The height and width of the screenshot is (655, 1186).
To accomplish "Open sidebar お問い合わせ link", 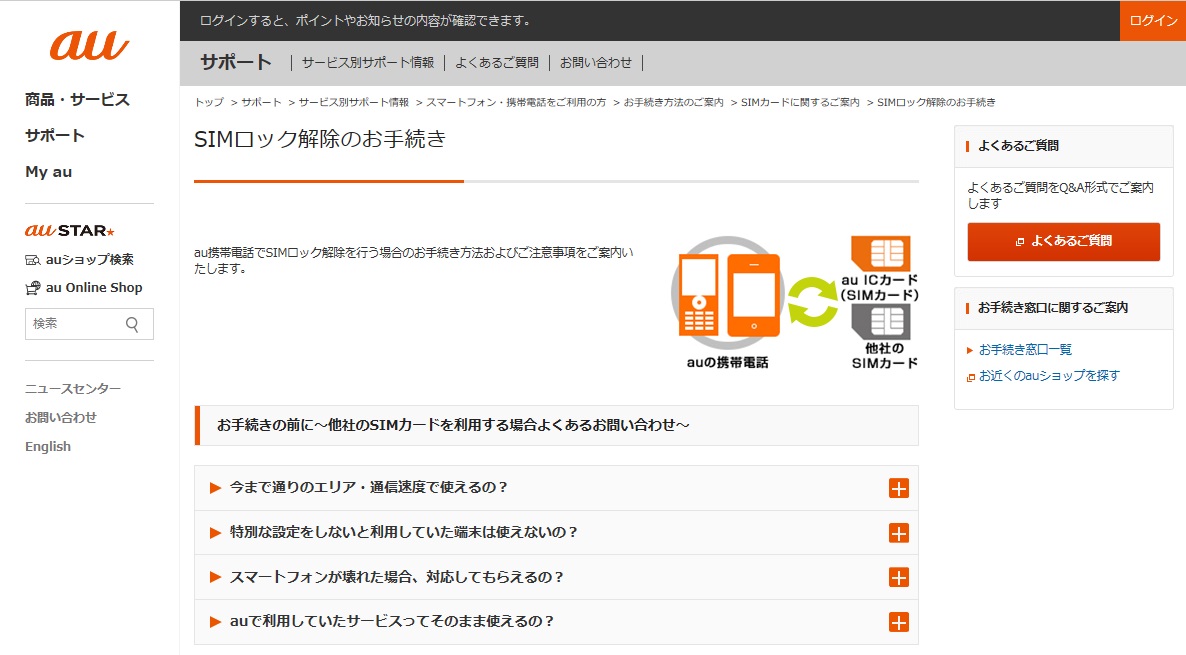I will [61, 418].
